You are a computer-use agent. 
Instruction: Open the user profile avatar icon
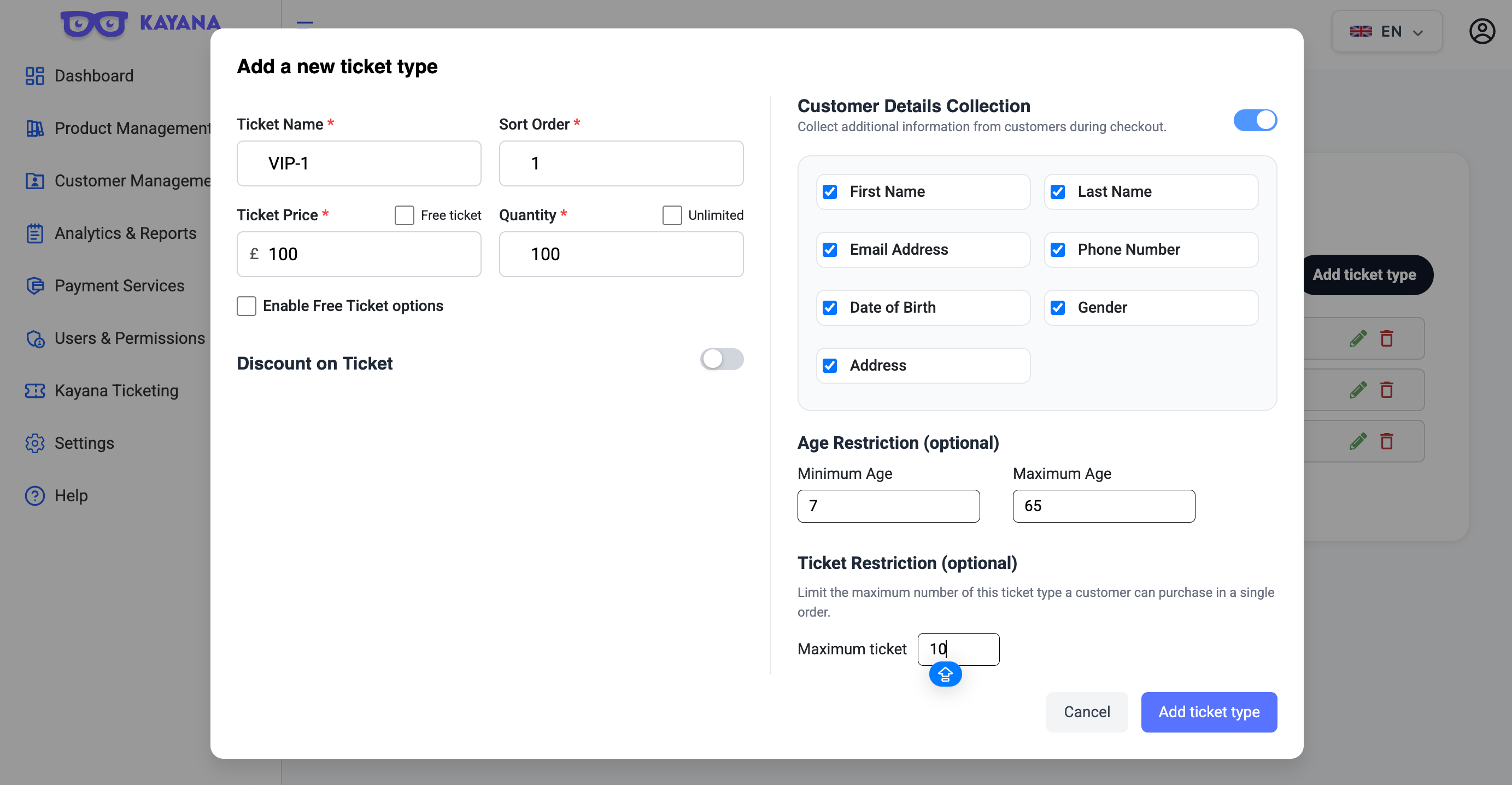point(1481,31)
